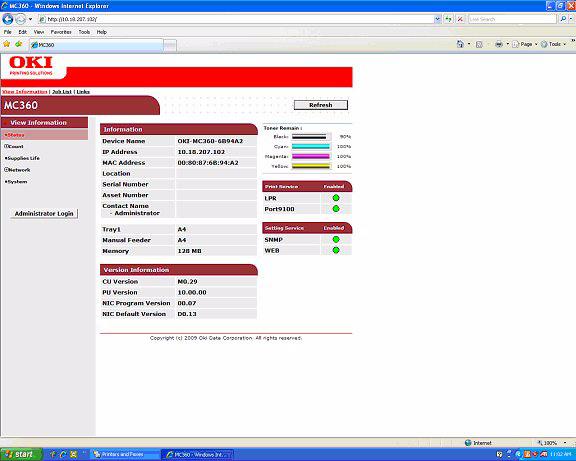This screenshot has height=461, width=576.
Task: Open the Favorites menu
Action: (61, 32)
